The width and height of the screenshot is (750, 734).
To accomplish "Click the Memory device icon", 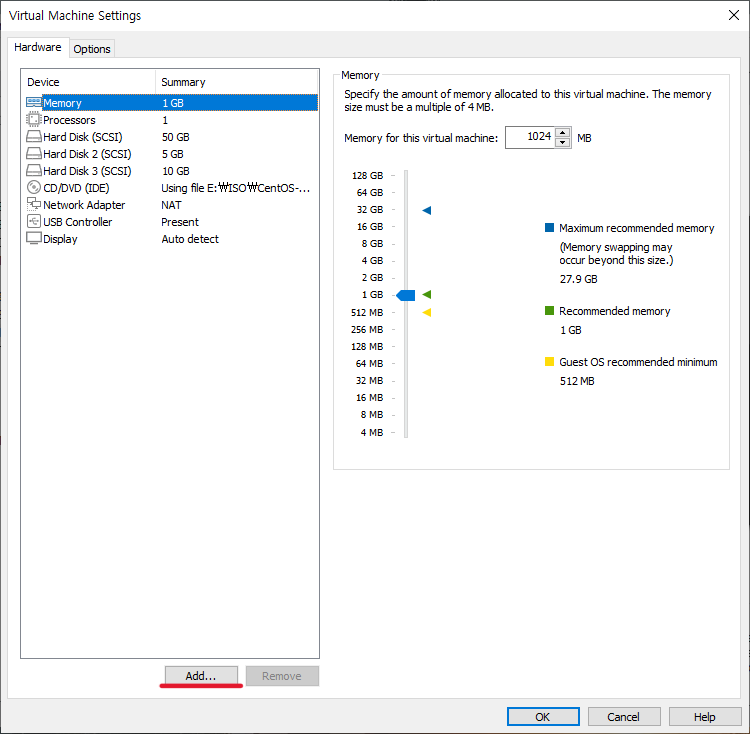I will point(33,103).
